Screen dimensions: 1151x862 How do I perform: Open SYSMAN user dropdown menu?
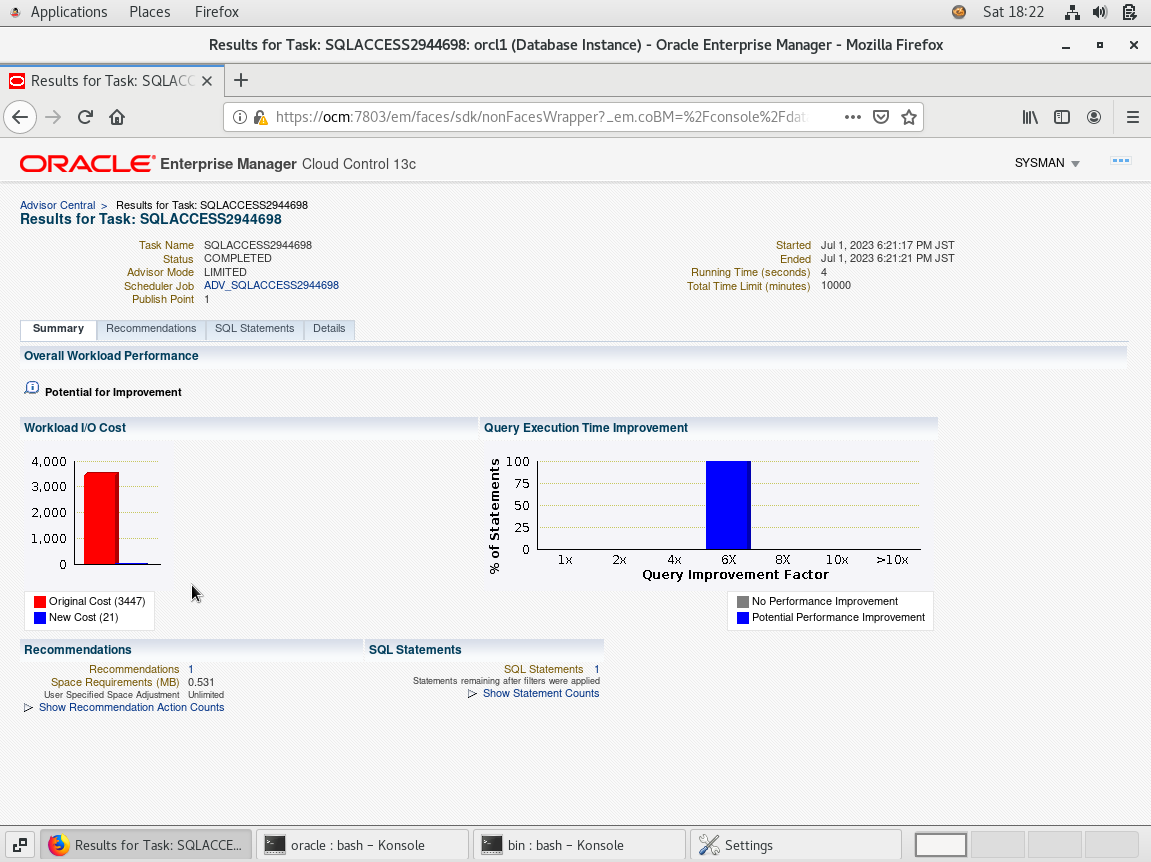coord(1047,163)
